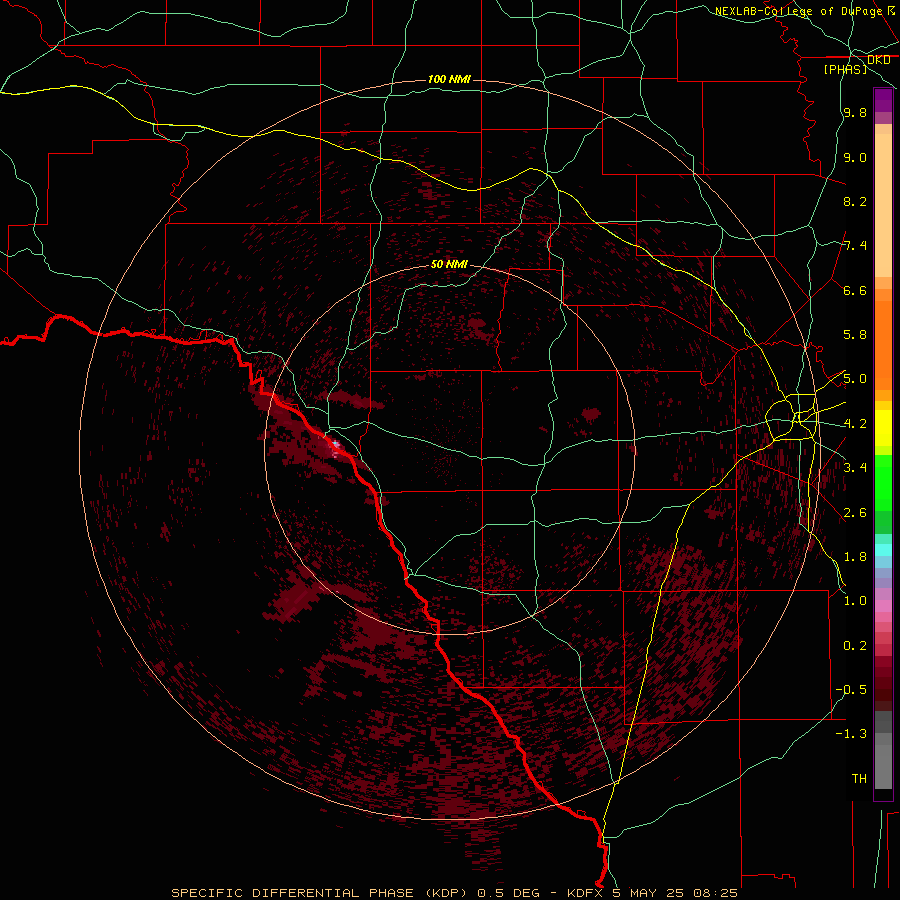Click the 3.4 value on the color scale

click(855, 467)
